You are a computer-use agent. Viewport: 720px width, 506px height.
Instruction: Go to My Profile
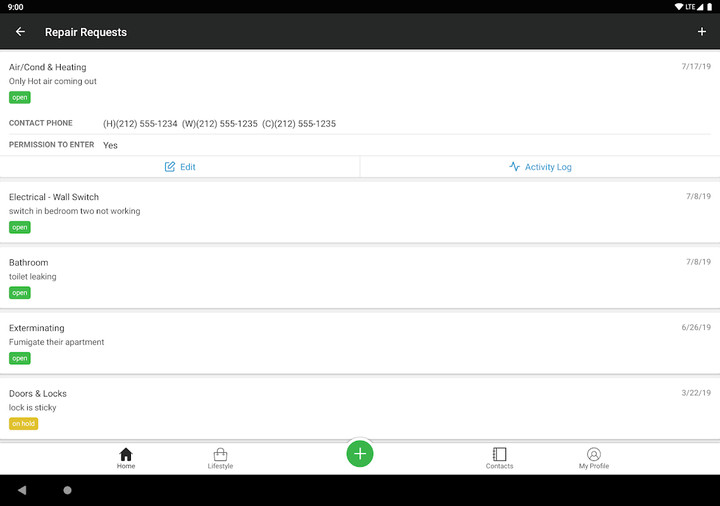593,458
